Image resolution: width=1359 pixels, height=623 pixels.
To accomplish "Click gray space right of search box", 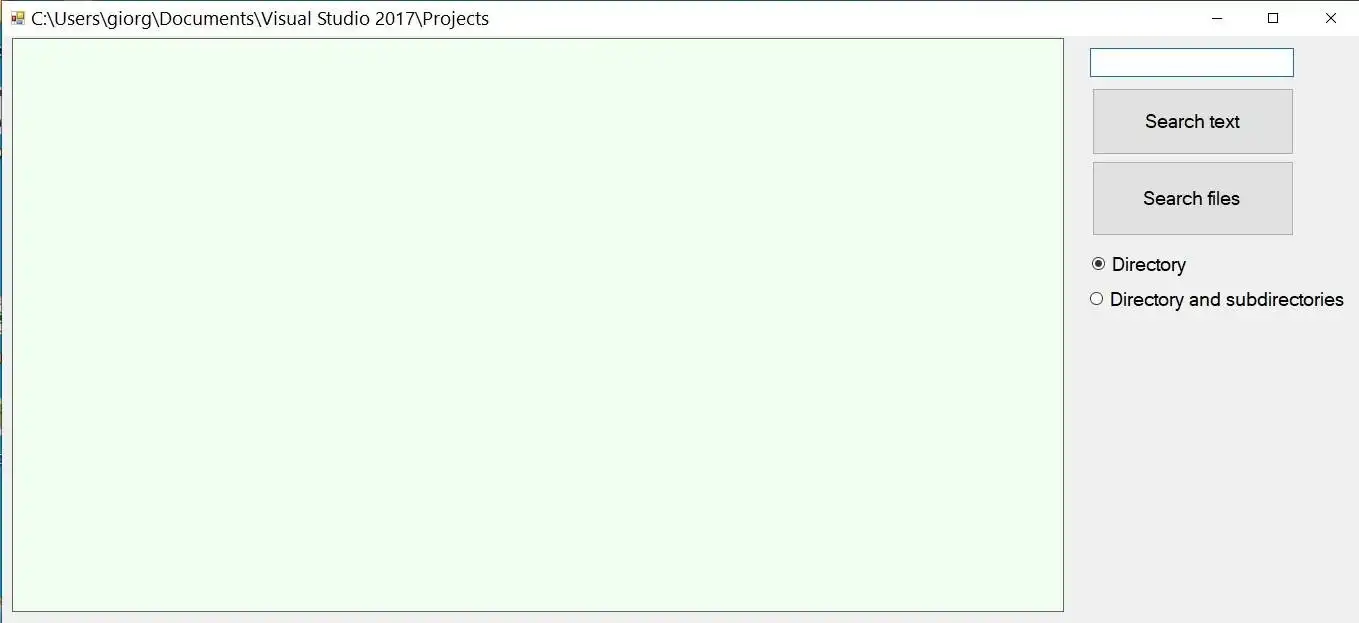I will (x=1325, y=62).
